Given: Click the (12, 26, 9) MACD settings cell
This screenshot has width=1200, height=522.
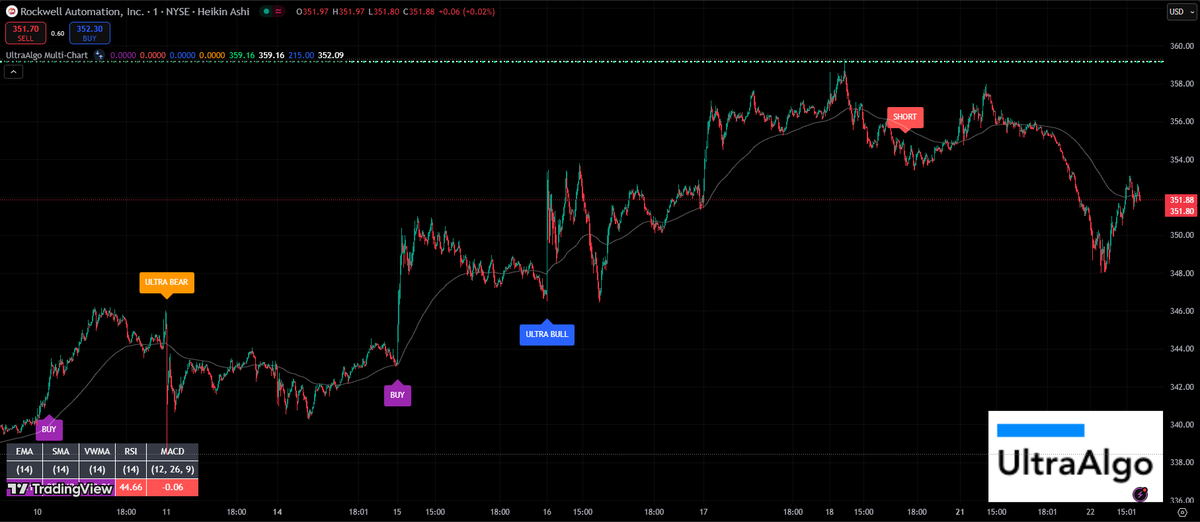Looking at the screenshot, I should (173, 469).
